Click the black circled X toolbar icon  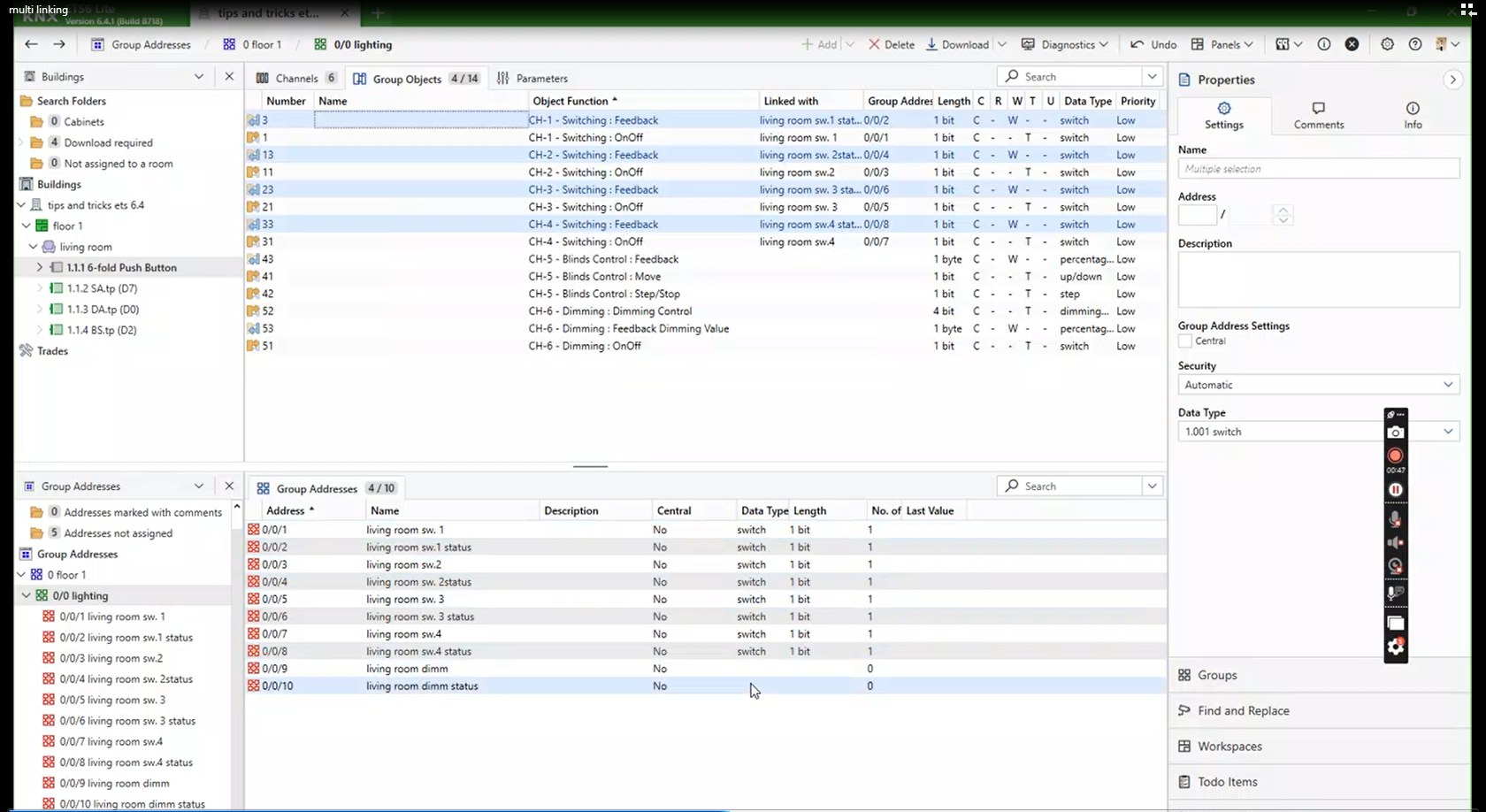[1352, 44]
